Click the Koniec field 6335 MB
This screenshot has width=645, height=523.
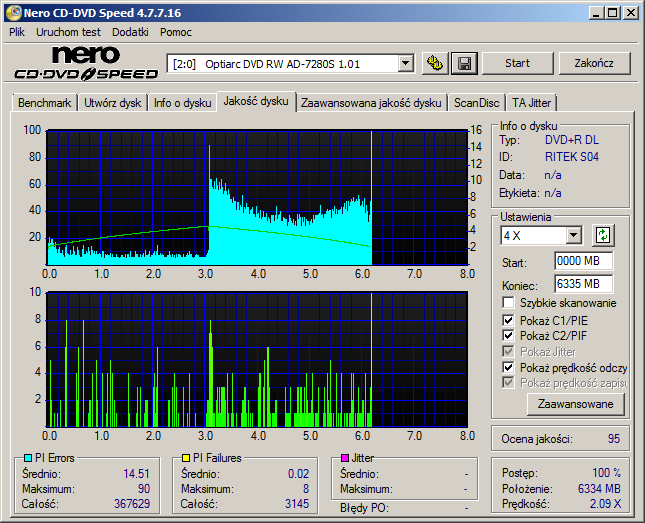[x=583, y=284]
